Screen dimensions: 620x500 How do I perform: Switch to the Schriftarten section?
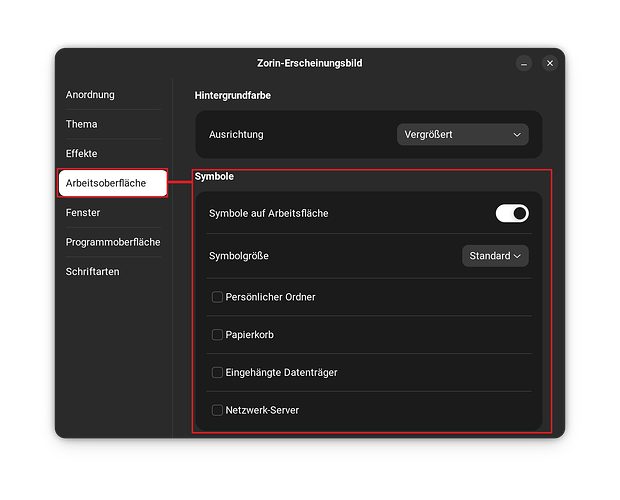[x=113, y=272]
